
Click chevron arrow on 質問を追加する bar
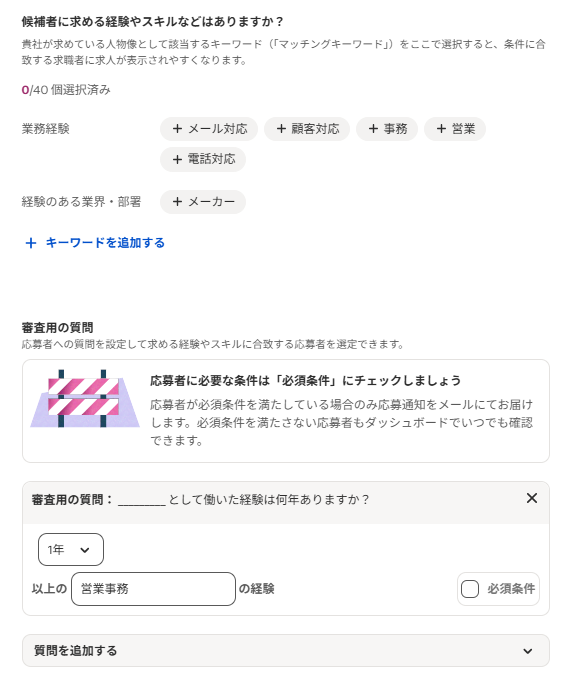[528, 651]
